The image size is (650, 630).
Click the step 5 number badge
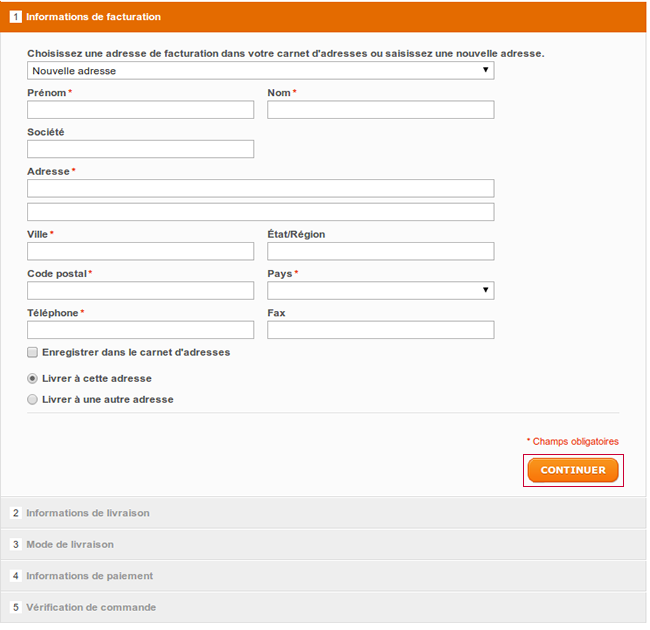point(15,607)
